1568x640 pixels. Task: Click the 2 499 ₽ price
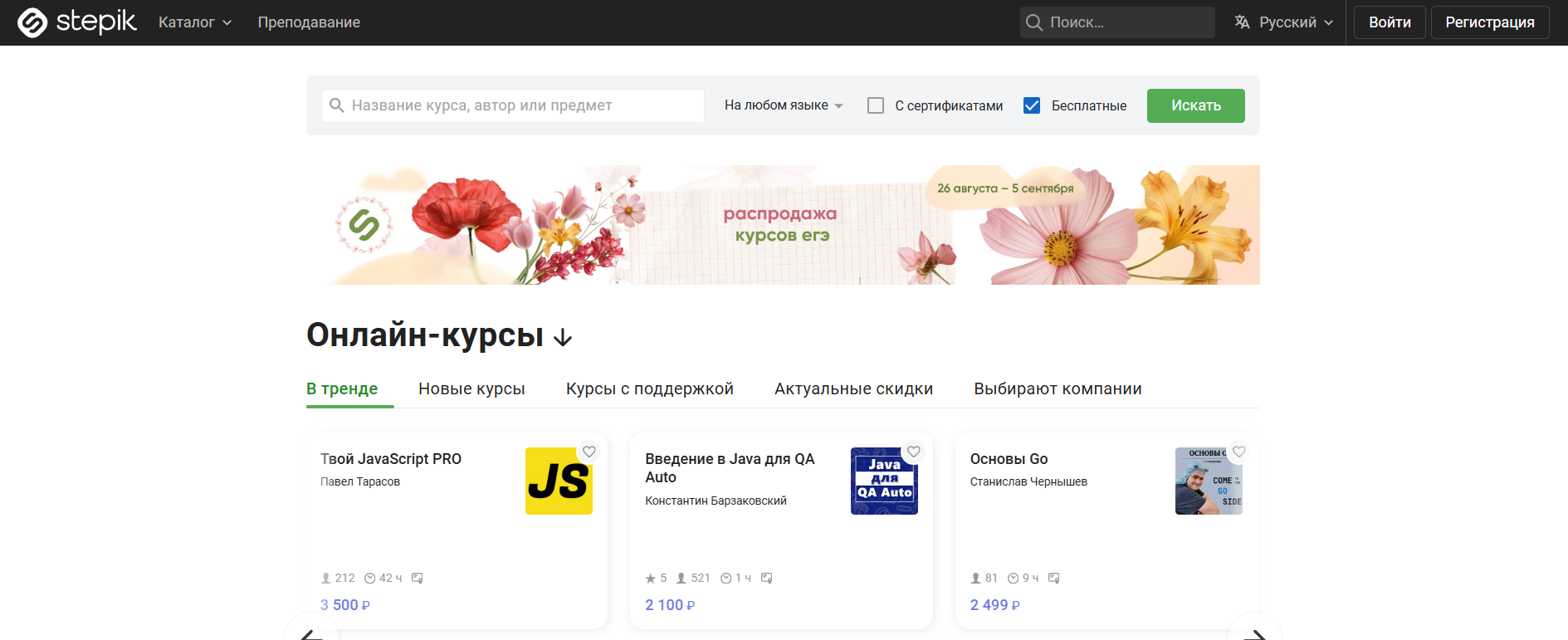[995, 605]
